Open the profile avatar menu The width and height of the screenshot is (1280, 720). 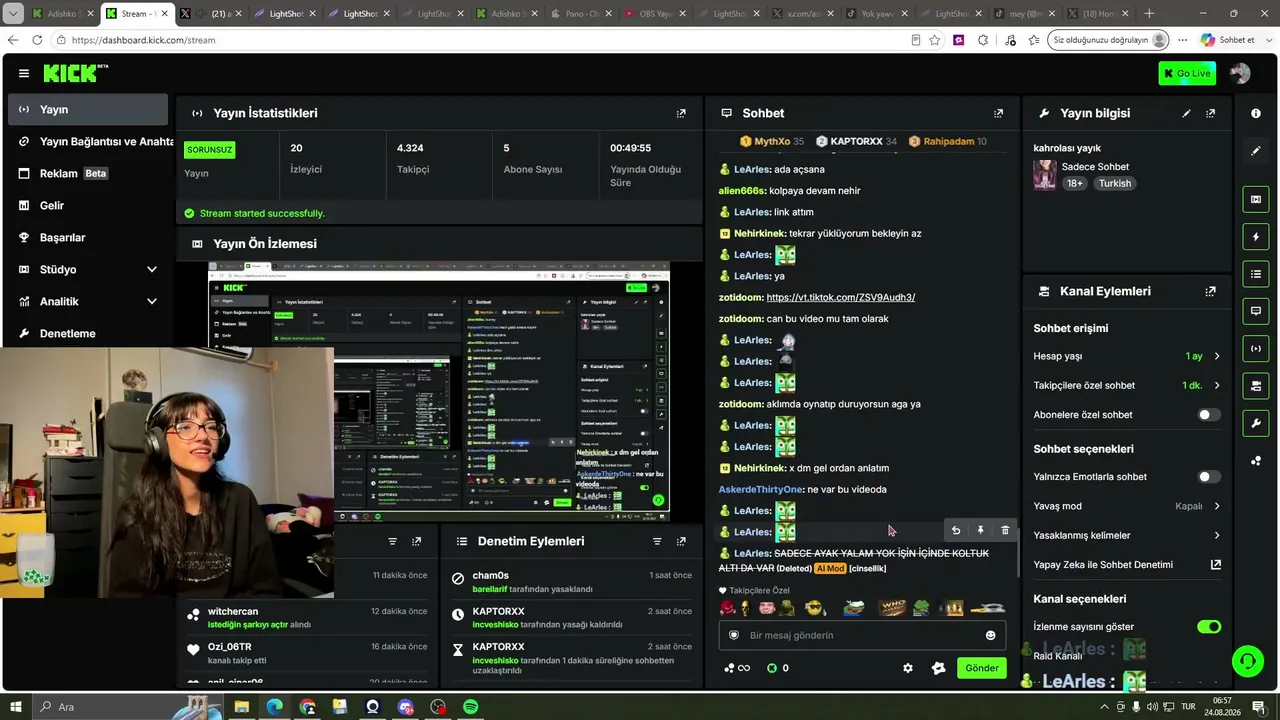click(1240, 73)
